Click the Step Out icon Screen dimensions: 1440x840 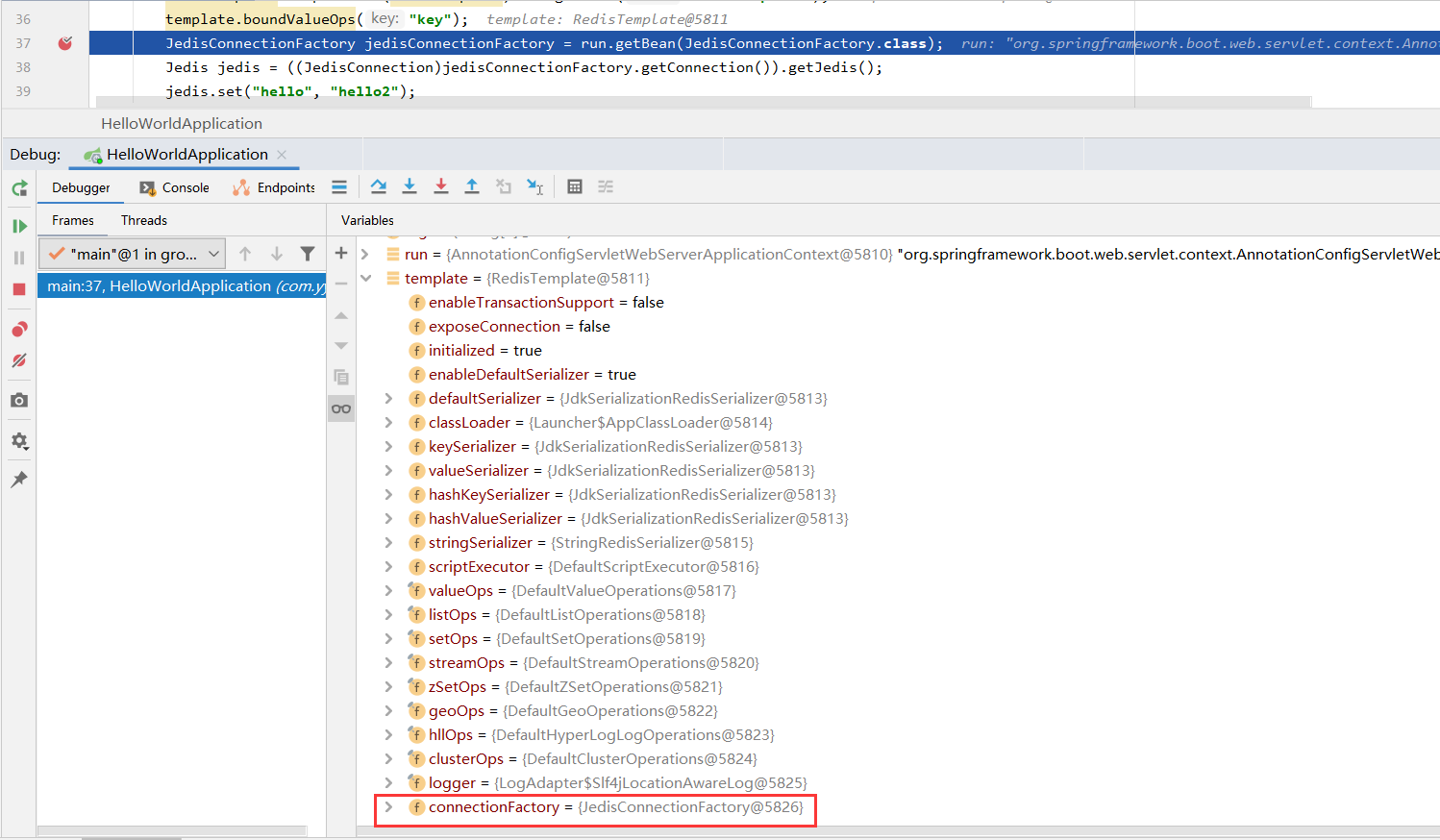(472, 186)
